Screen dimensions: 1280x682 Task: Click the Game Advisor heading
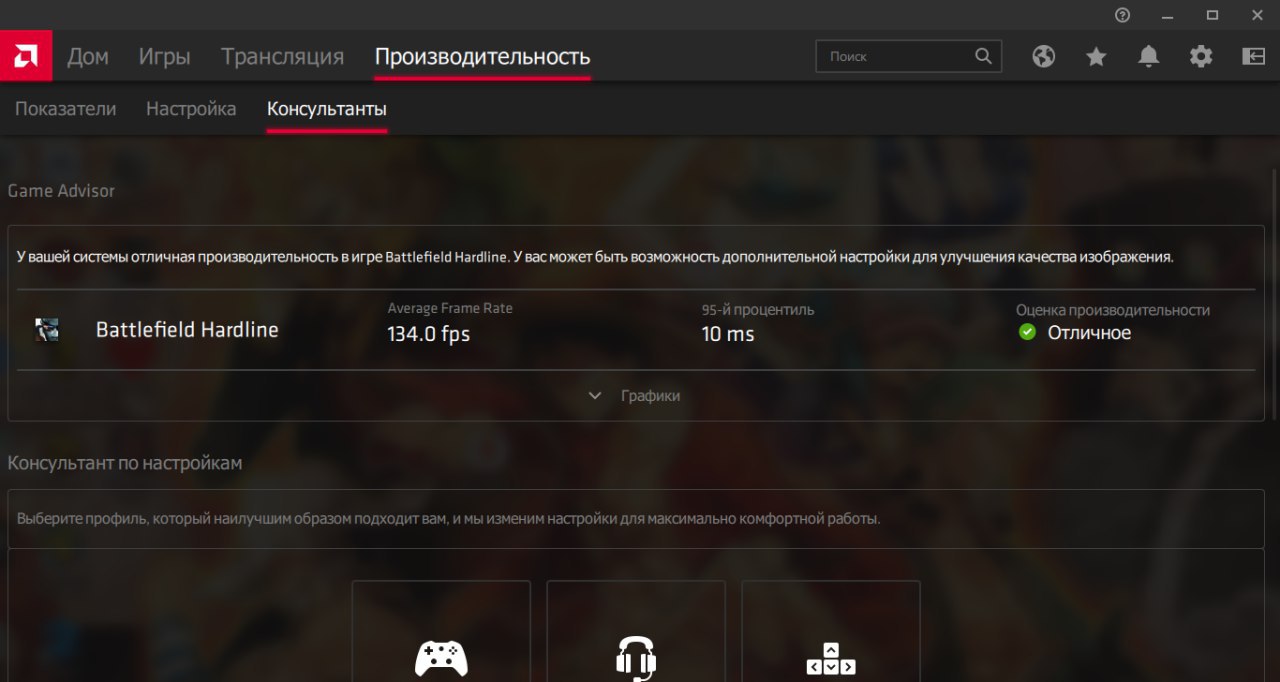tap(61, 190)
